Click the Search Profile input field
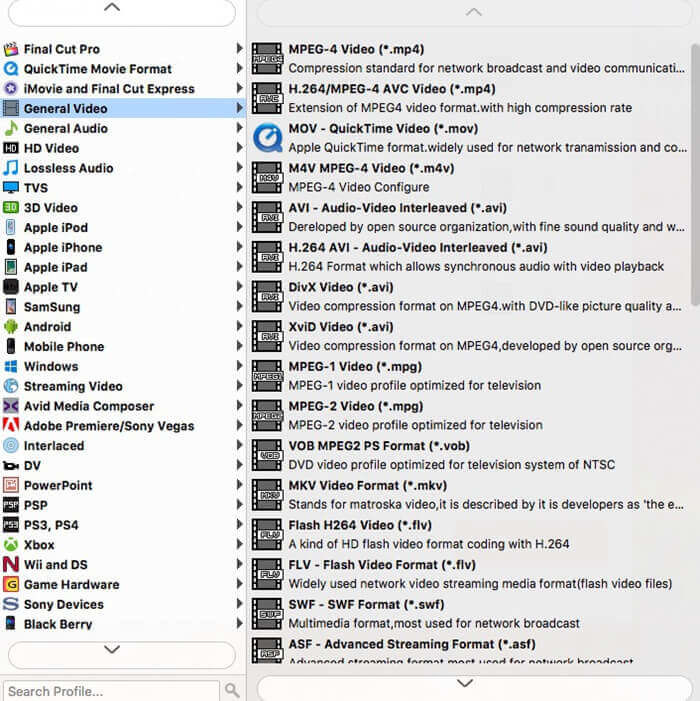The height and width of the screenshot is (701, 700). [111, 691]
